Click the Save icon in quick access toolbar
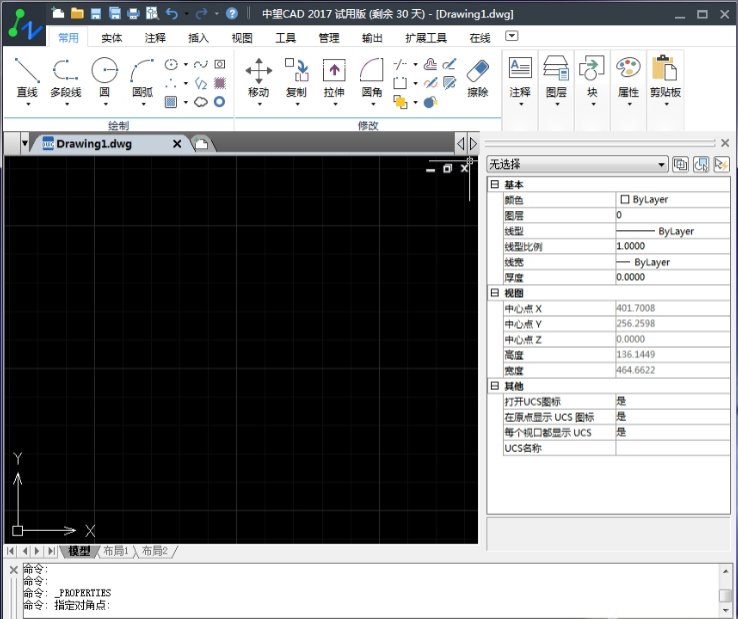738x619 pixels. click(x=96, y=14)
